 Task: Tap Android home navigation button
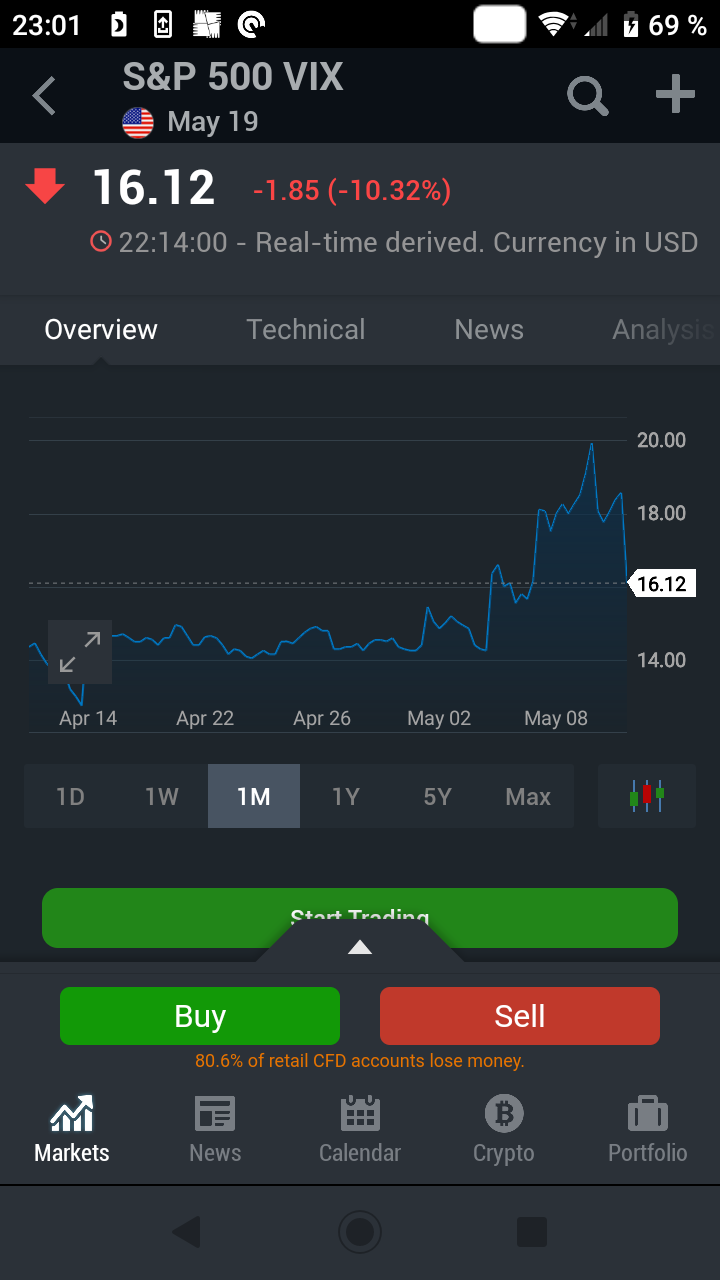(x=360, y=1232)
